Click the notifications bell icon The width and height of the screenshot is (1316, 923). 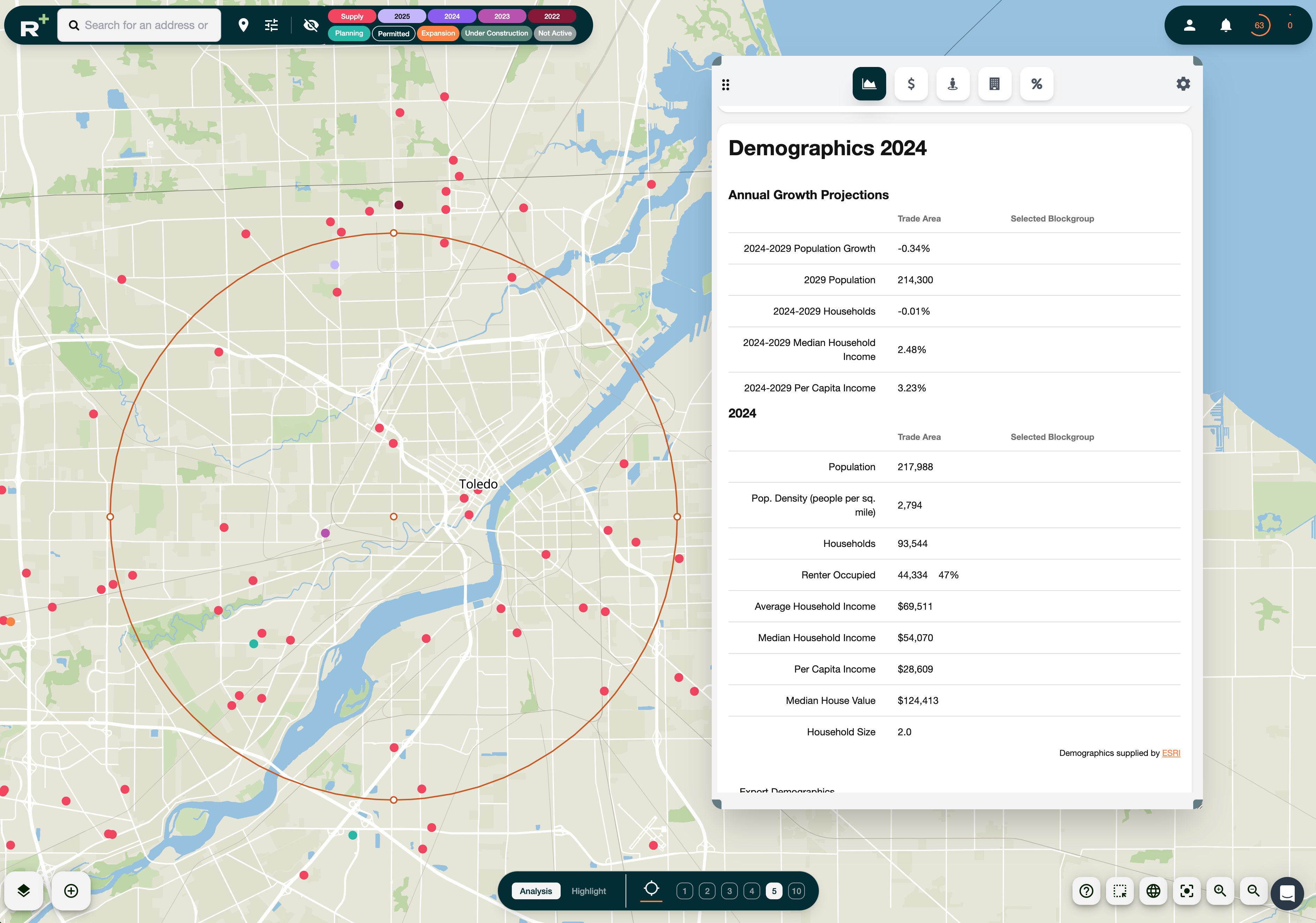point(1225,25)
